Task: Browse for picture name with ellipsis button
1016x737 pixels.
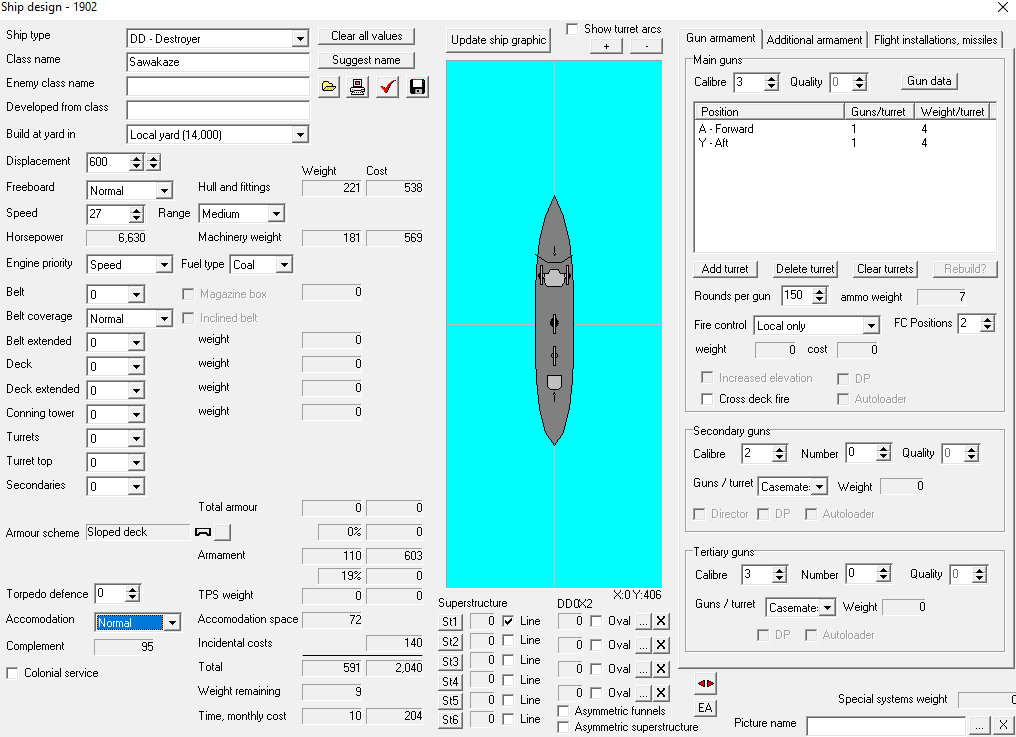Action: coord(980,725)
